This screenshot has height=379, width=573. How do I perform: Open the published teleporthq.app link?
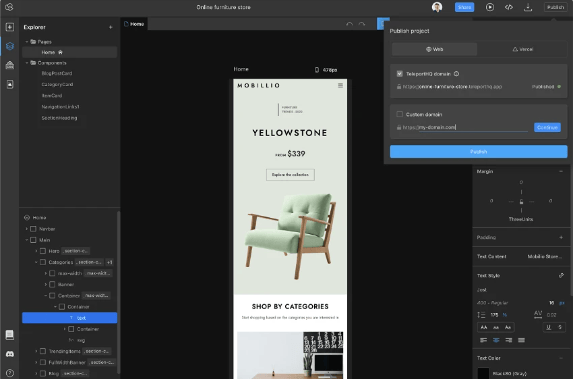(452, 87)
